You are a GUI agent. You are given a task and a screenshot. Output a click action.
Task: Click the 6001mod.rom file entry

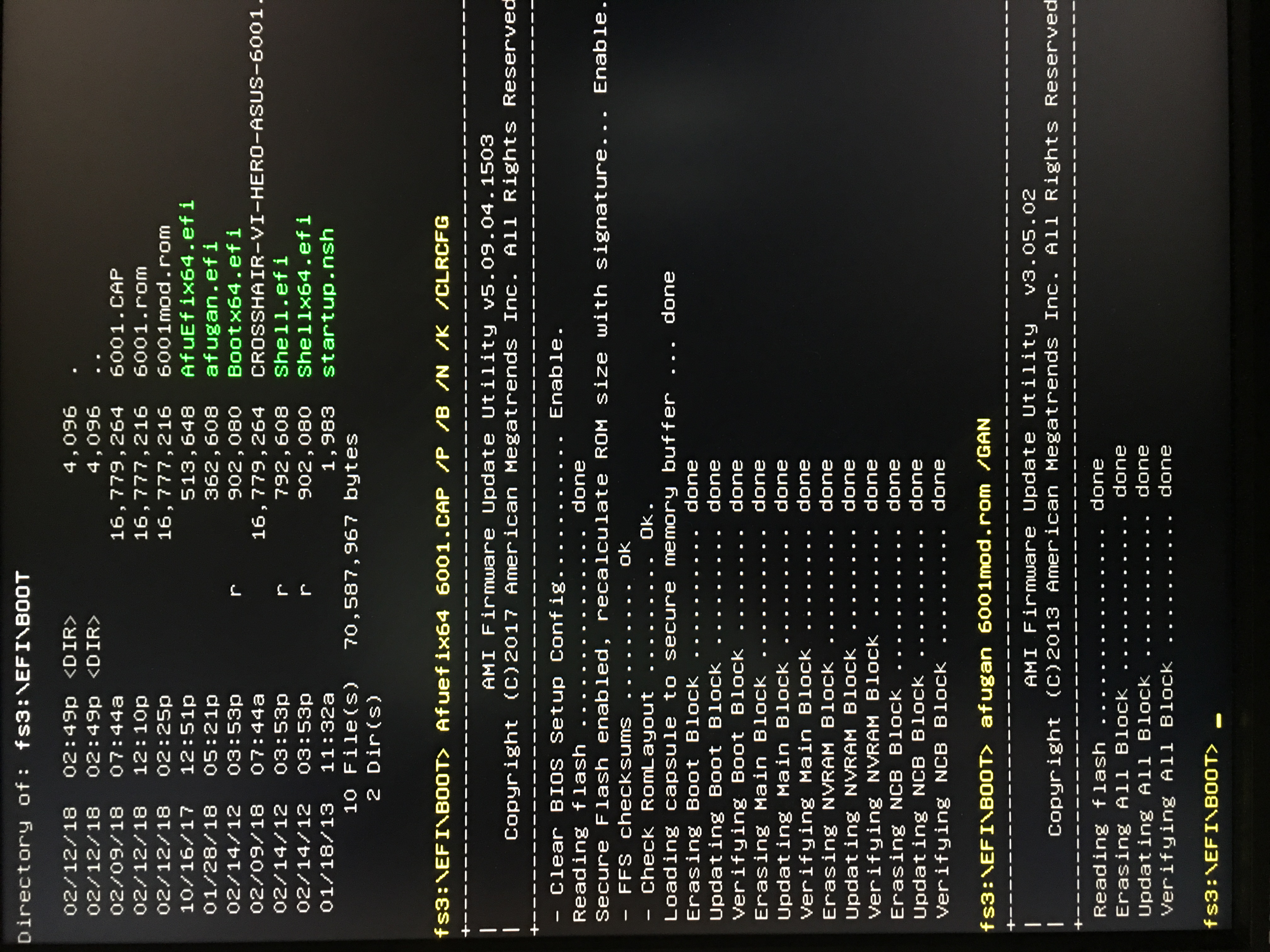pyautogui.click(x=165, y=301)
